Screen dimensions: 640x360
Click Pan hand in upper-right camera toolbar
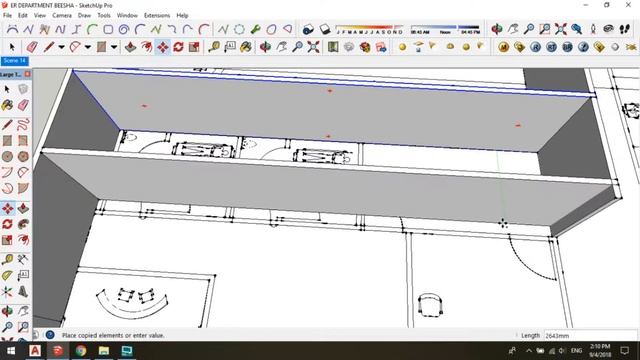pos(513,29)
